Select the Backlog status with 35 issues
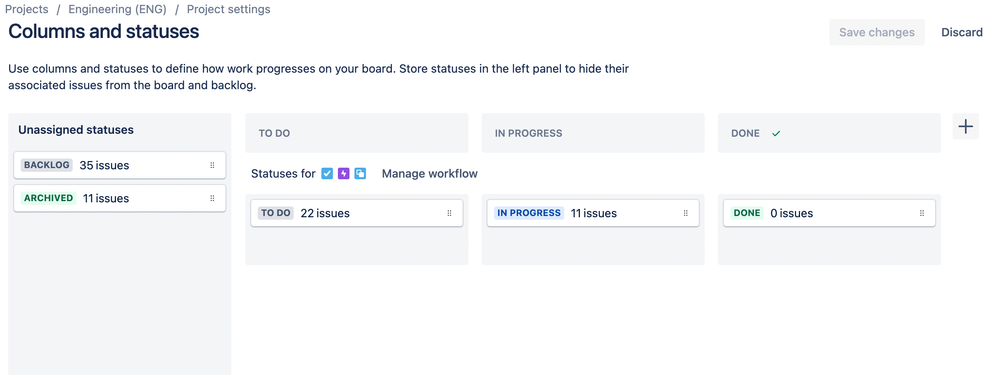The image size is (998, 375). tap(120, 166)
